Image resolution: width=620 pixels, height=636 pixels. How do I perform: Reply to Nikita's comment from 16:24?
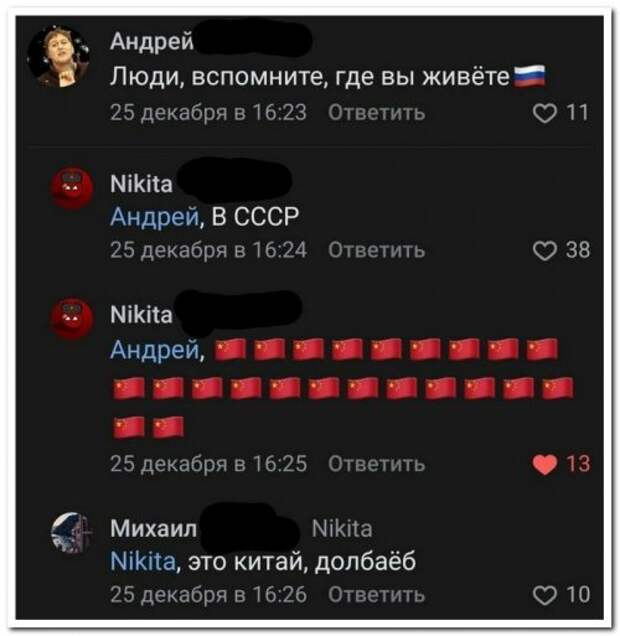[x=377, y=249]
